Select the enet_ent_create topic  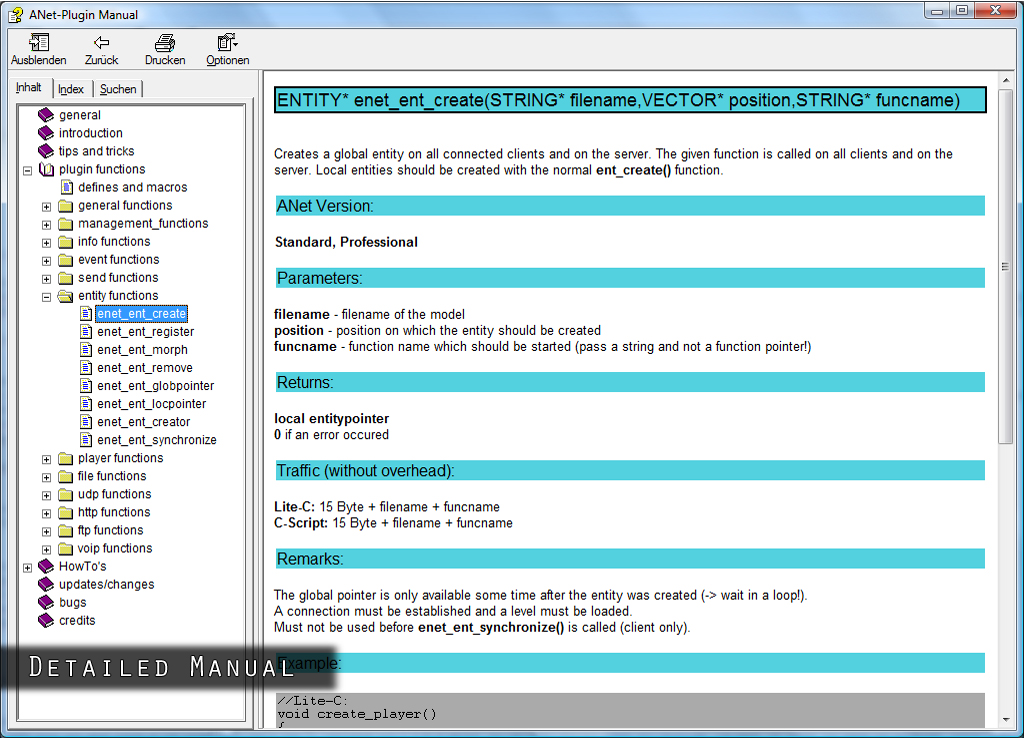click(142, 313)
